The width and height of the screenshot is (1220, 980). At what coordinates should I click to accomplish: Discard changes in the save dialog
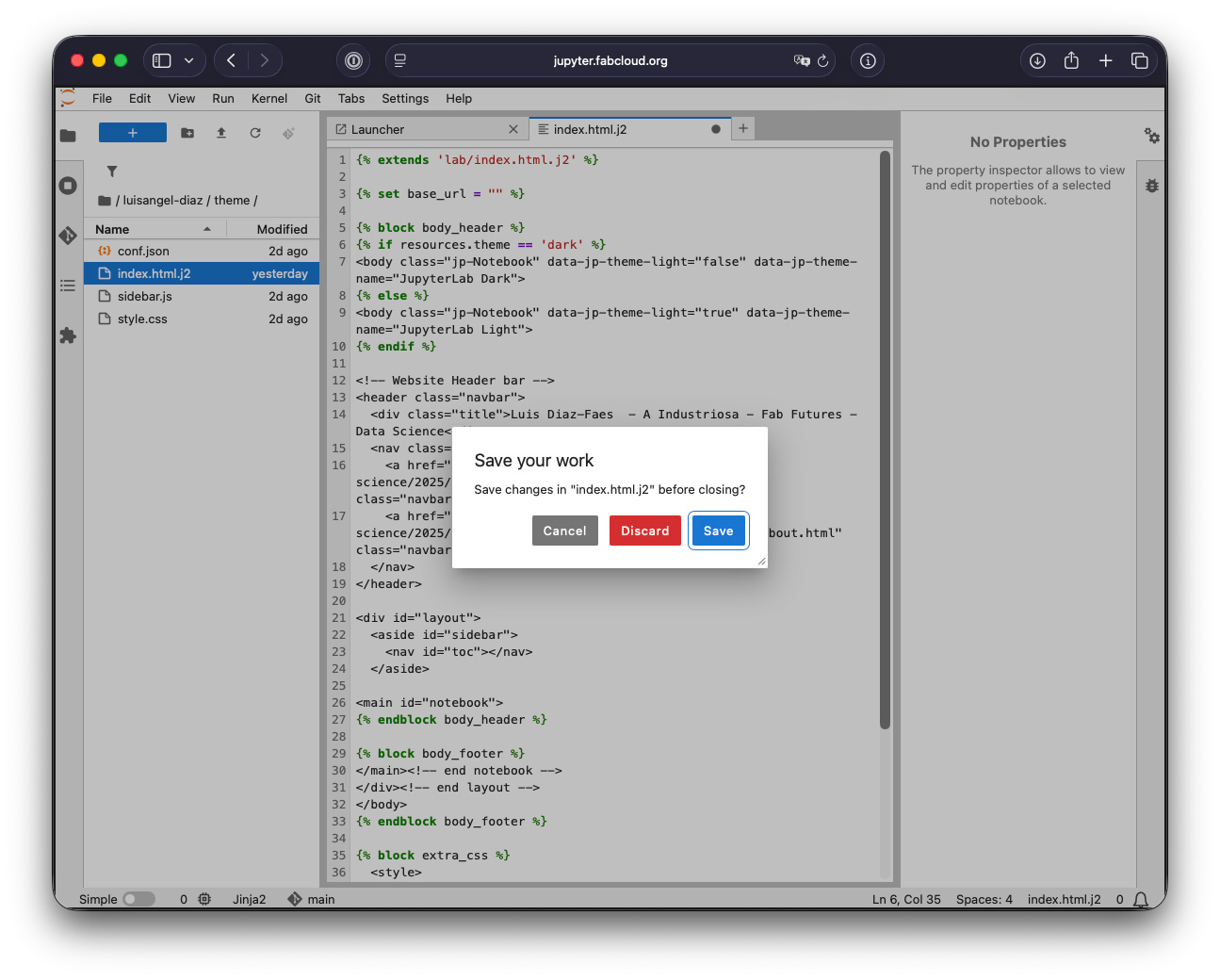click(644, 531)
